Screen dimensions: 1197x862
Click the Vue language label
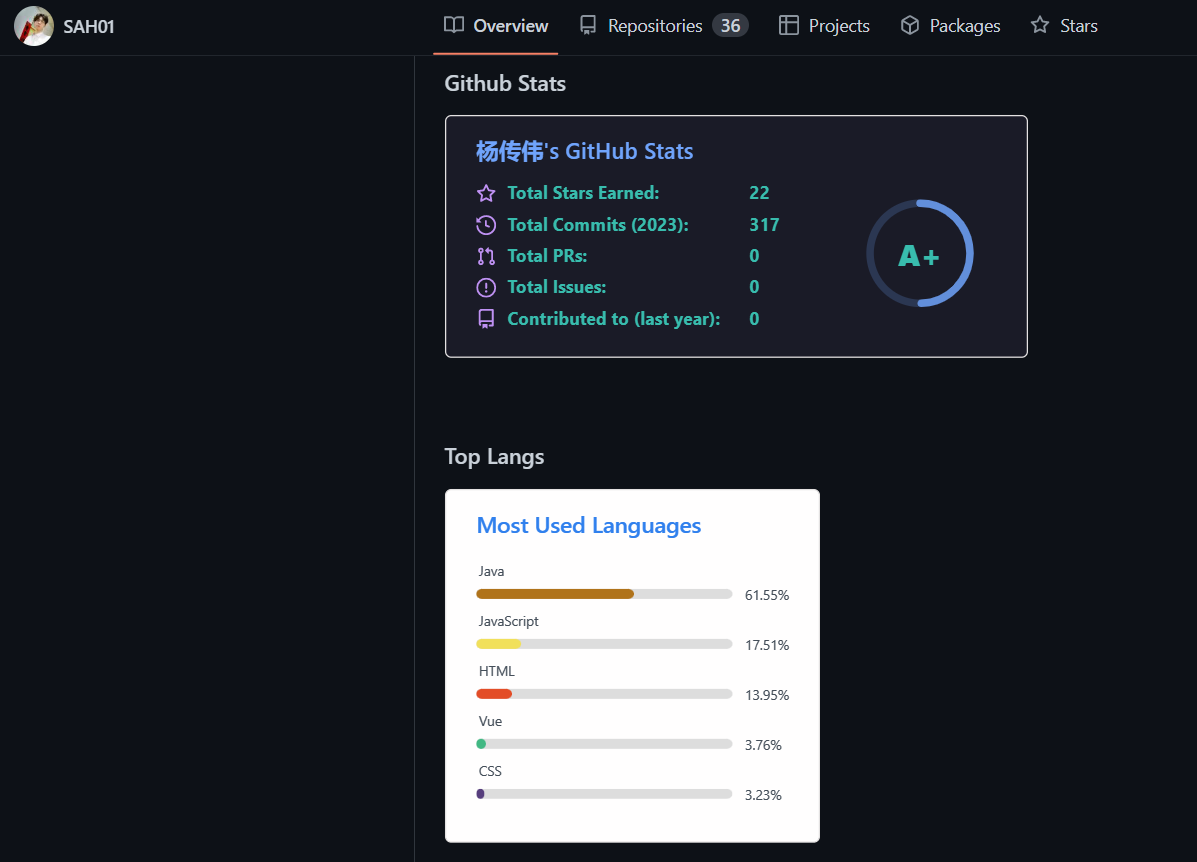click(490, 722)
